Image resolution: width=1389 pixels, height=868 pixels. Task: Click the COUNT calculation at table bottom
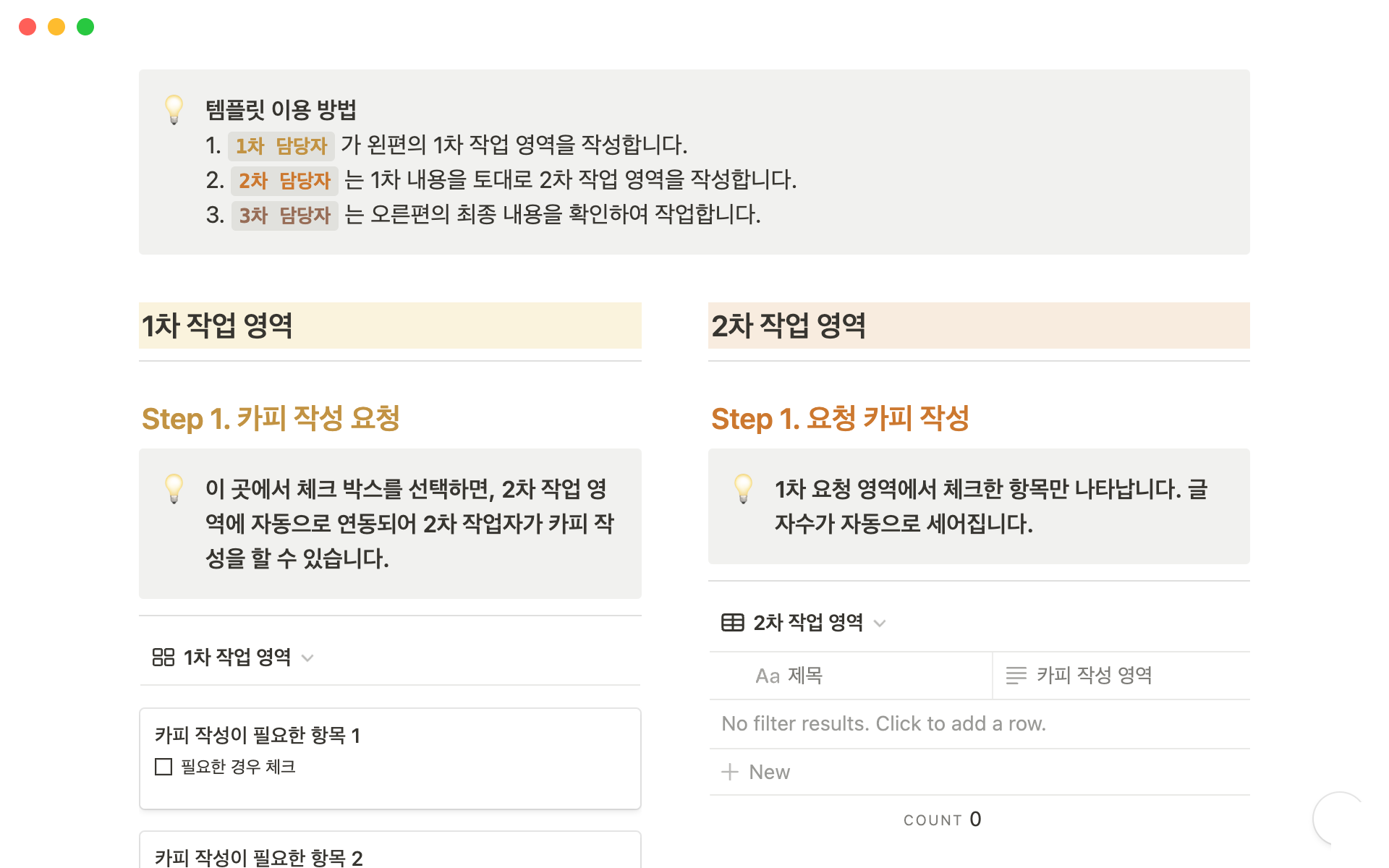coord(942,820)
